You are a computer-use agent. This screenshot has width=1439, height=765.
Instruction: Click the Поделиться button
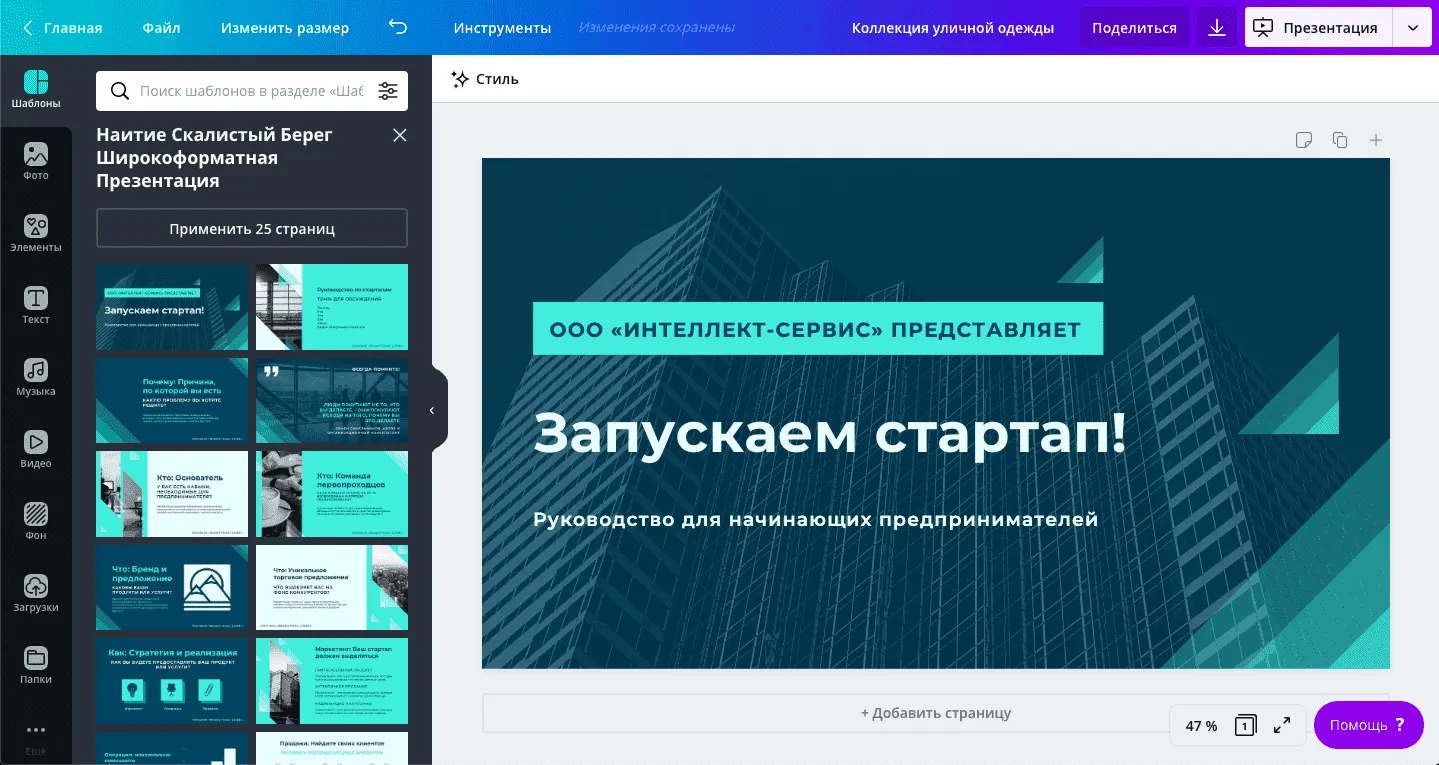pos(1134,28)
